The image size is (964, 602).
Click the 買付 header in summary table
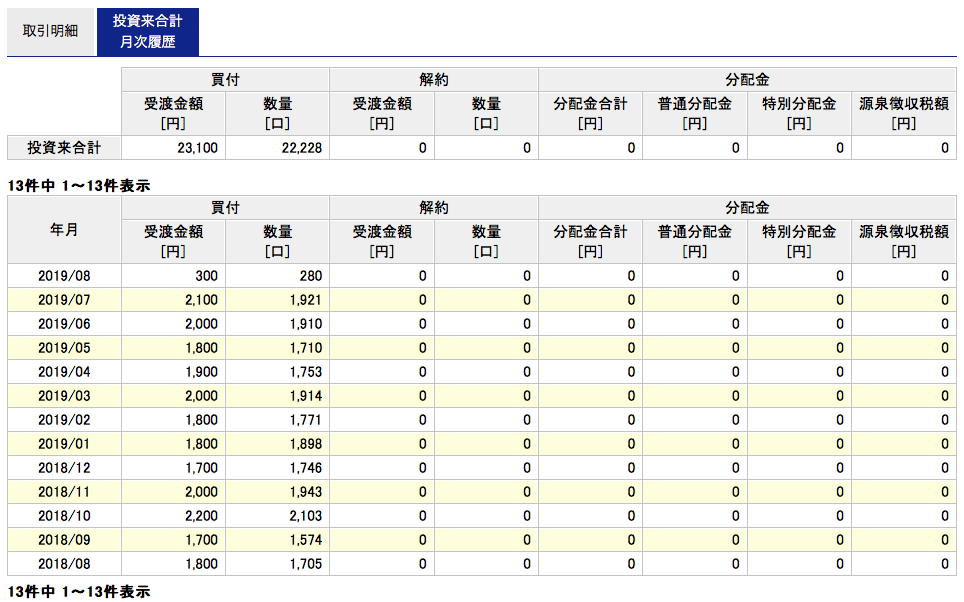tap(225, 80)
